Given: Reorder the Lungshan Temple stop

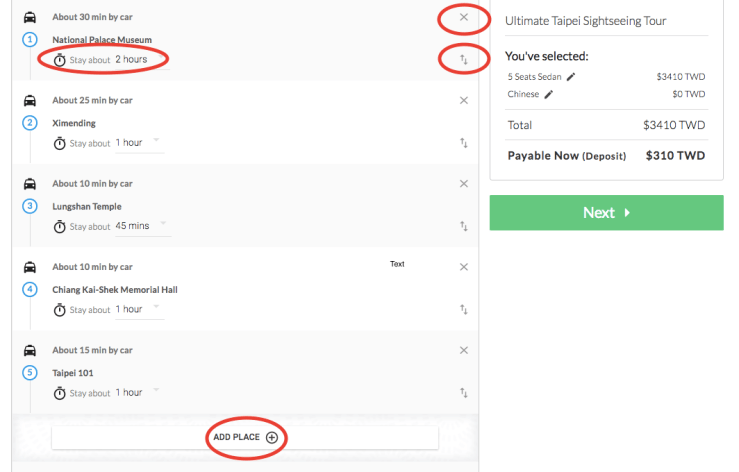Looking at the screenshot, I should point(463,227).
